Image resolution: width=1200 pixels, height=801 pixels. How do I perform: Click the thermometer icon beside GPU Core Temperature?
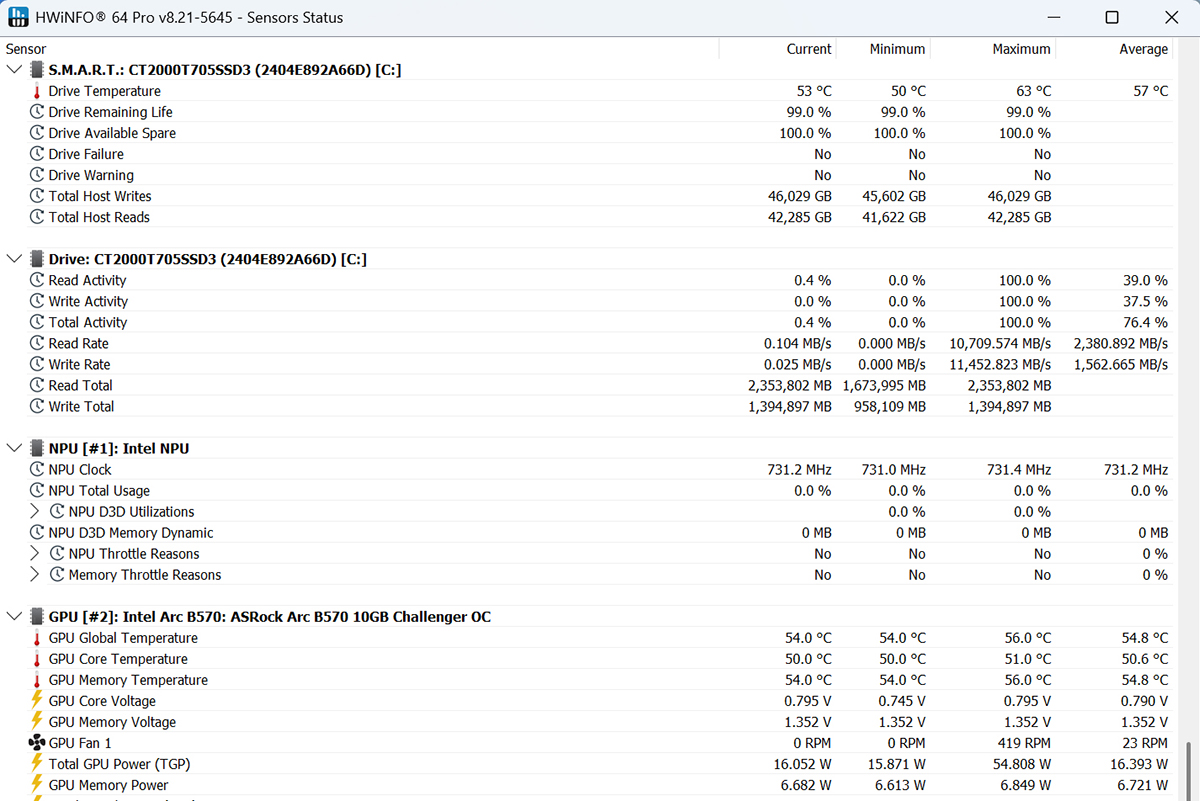(x=37, y=659)
